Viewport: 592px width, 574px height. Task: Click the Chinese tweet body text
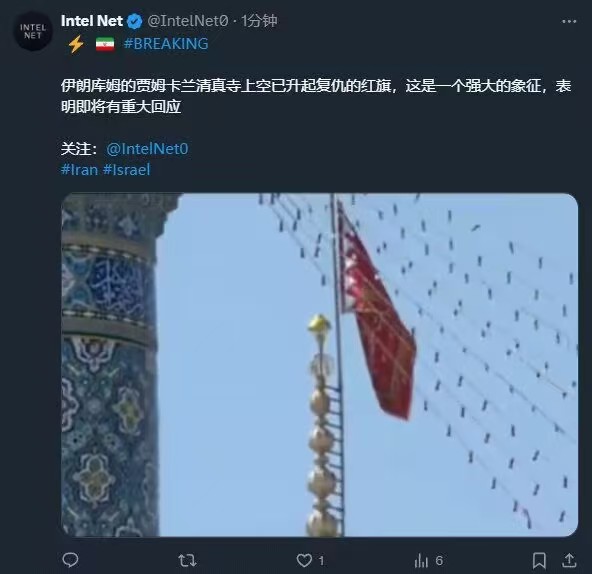click(x=316, y=96)
